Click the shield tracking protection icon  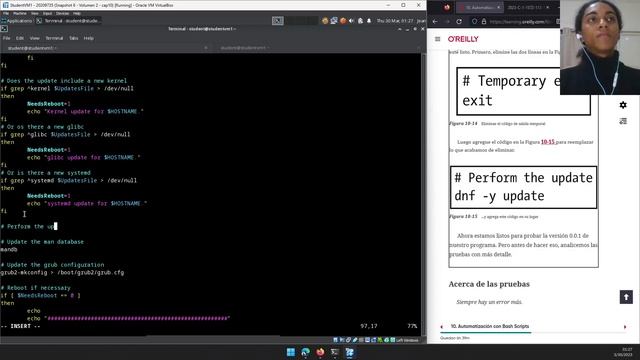(x=474, y=22)
